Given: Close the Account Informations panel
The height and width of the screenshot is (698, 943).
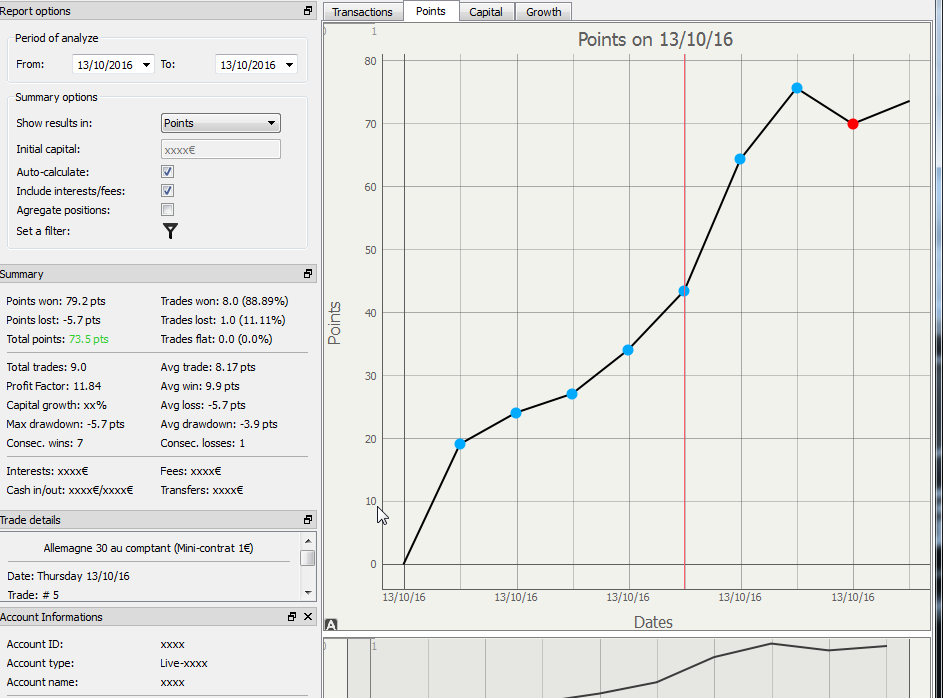Looking at the screenshot, I should [308, 616].
